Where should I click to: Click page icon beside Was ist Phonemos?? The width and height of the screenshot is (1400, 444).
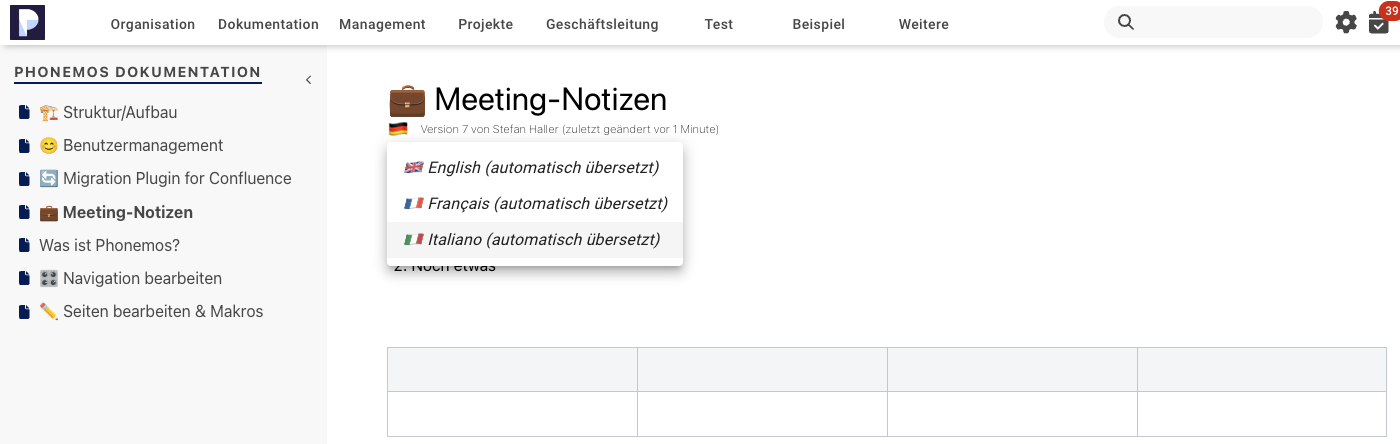click(24, 245)
